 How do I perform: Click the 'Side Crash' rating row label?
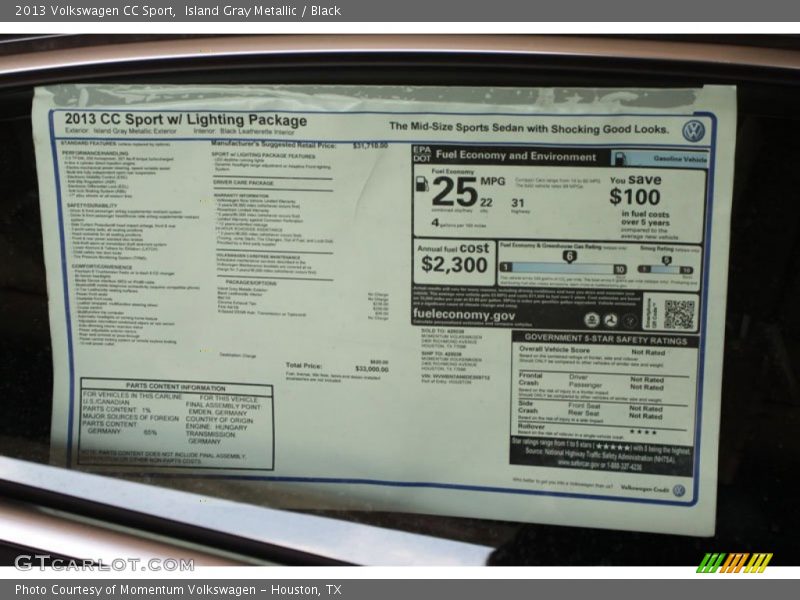(528, 407)
